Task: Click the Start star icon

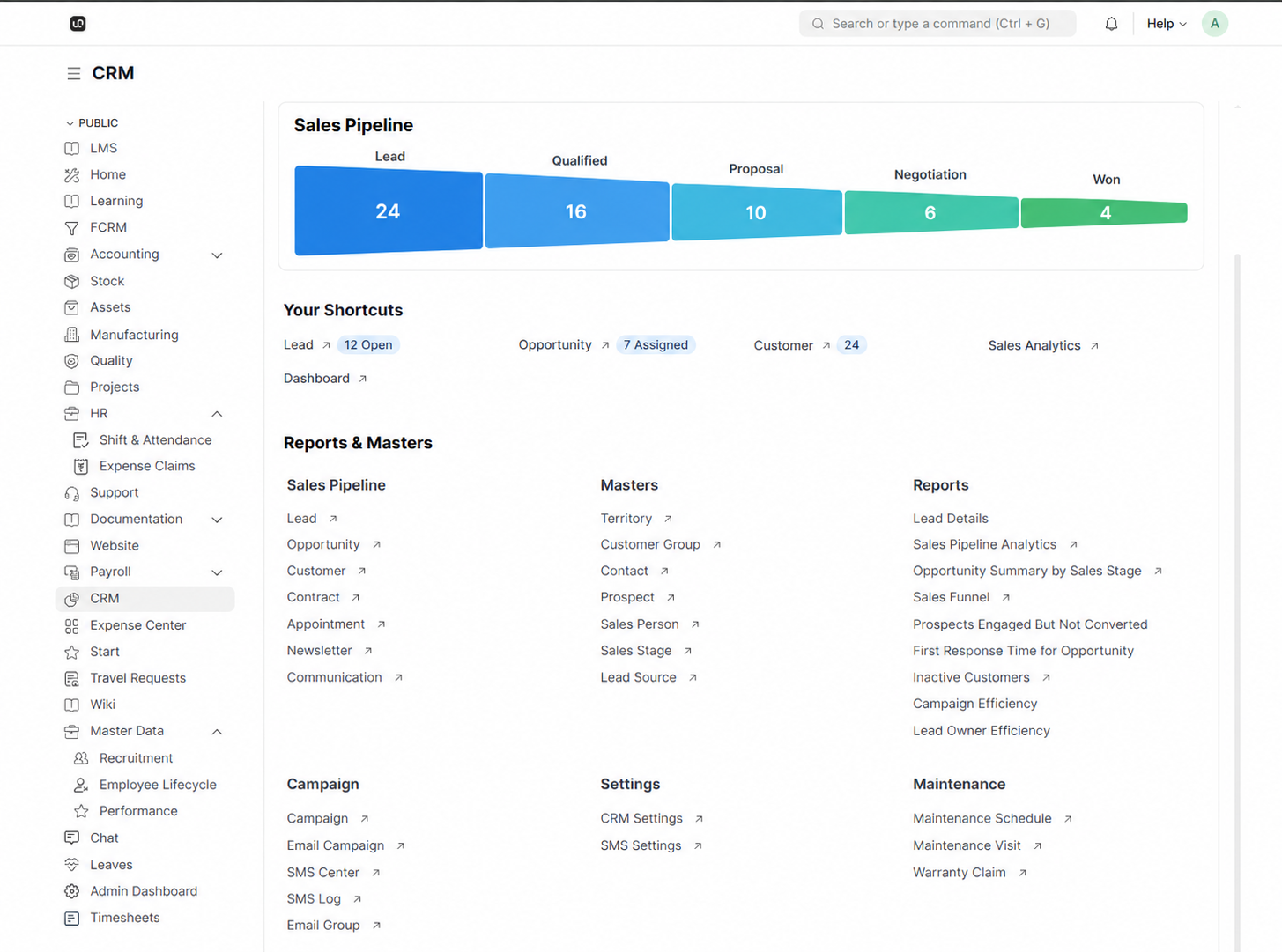Action: [72, 652]
